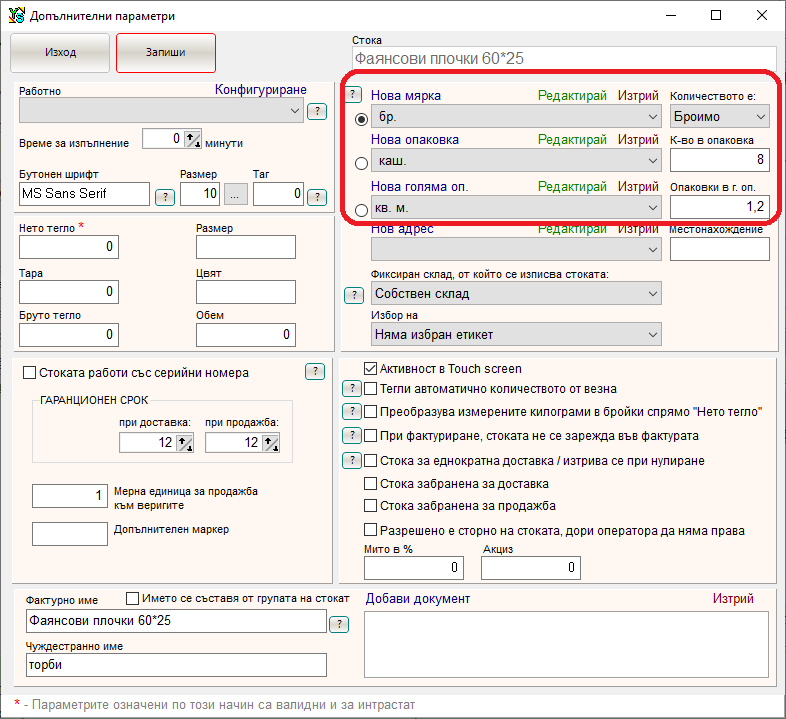Screen dimensions: 786x719
Task: Click the Опаковки в г. оп. field
Action: (720, 207)
